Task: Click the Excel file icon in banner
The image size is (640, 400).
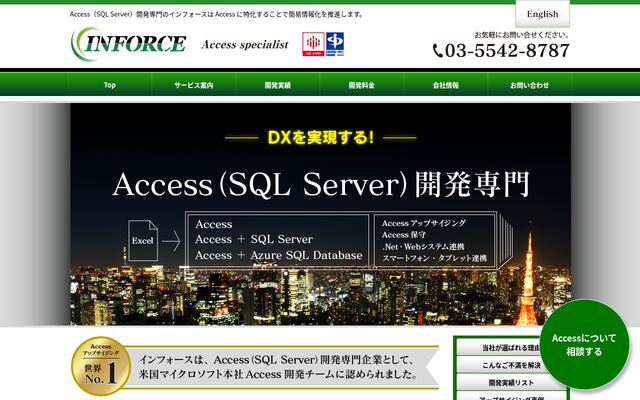Action: [143, 240]
